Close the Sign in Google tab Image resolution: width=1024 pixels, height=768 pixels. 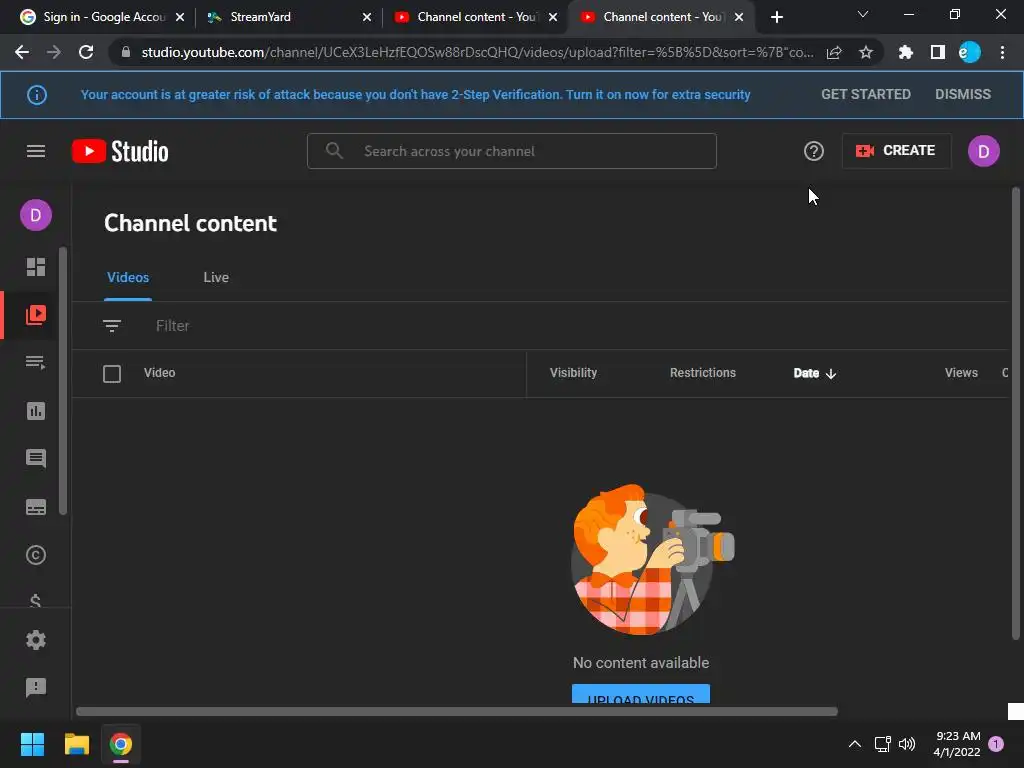[180, 18]
